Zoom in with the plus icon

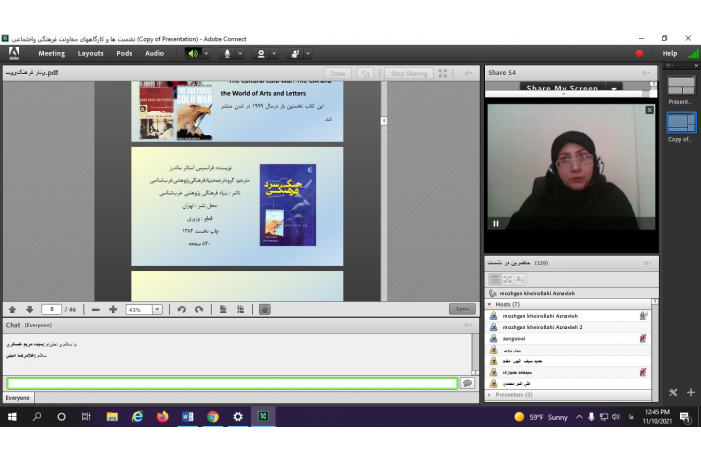[x=113, y=309]
